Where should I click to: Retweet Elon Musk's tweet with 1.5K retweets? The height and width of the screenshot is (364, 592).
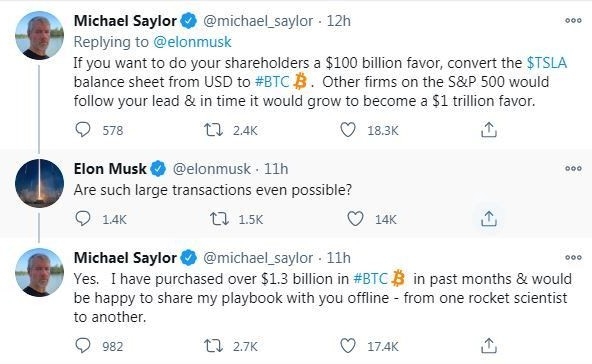tap(219, 219)
